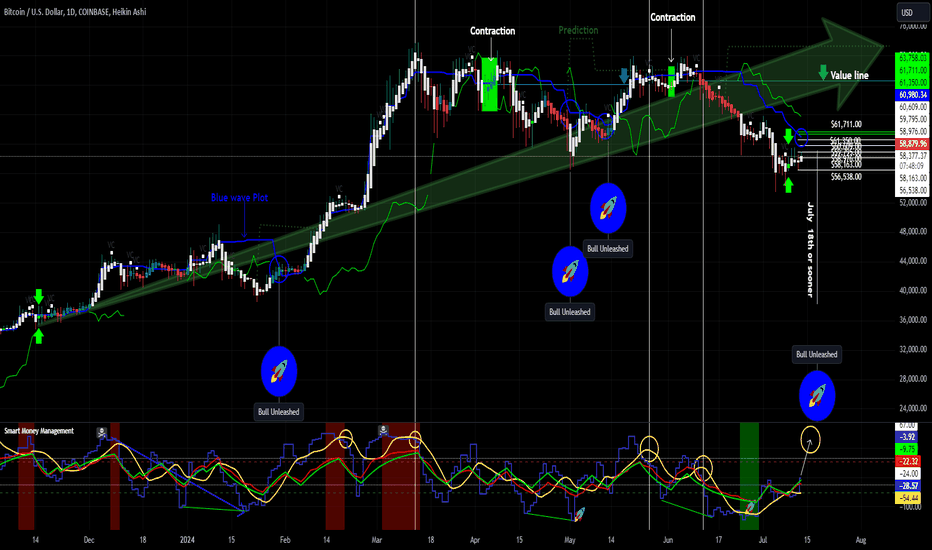This screenshot has width=932, height=550.
Task: Click the red 58,879.96 current price label
Action: [x=913, y=144]
